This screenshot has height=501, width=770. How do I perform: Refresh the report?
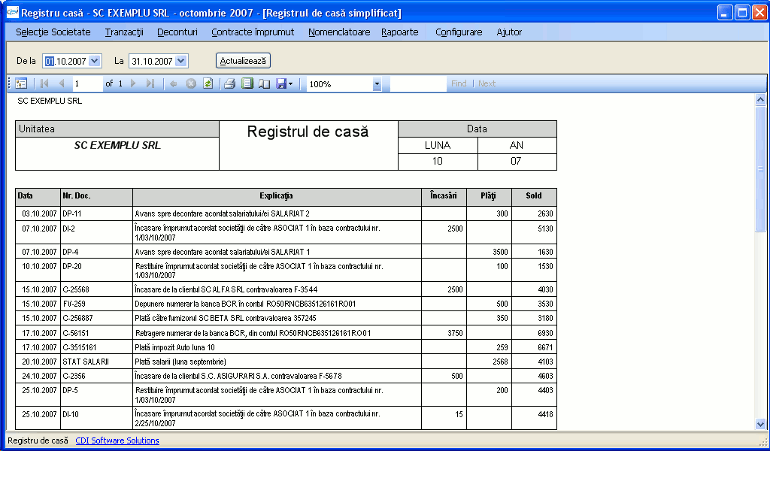point(208,84)
